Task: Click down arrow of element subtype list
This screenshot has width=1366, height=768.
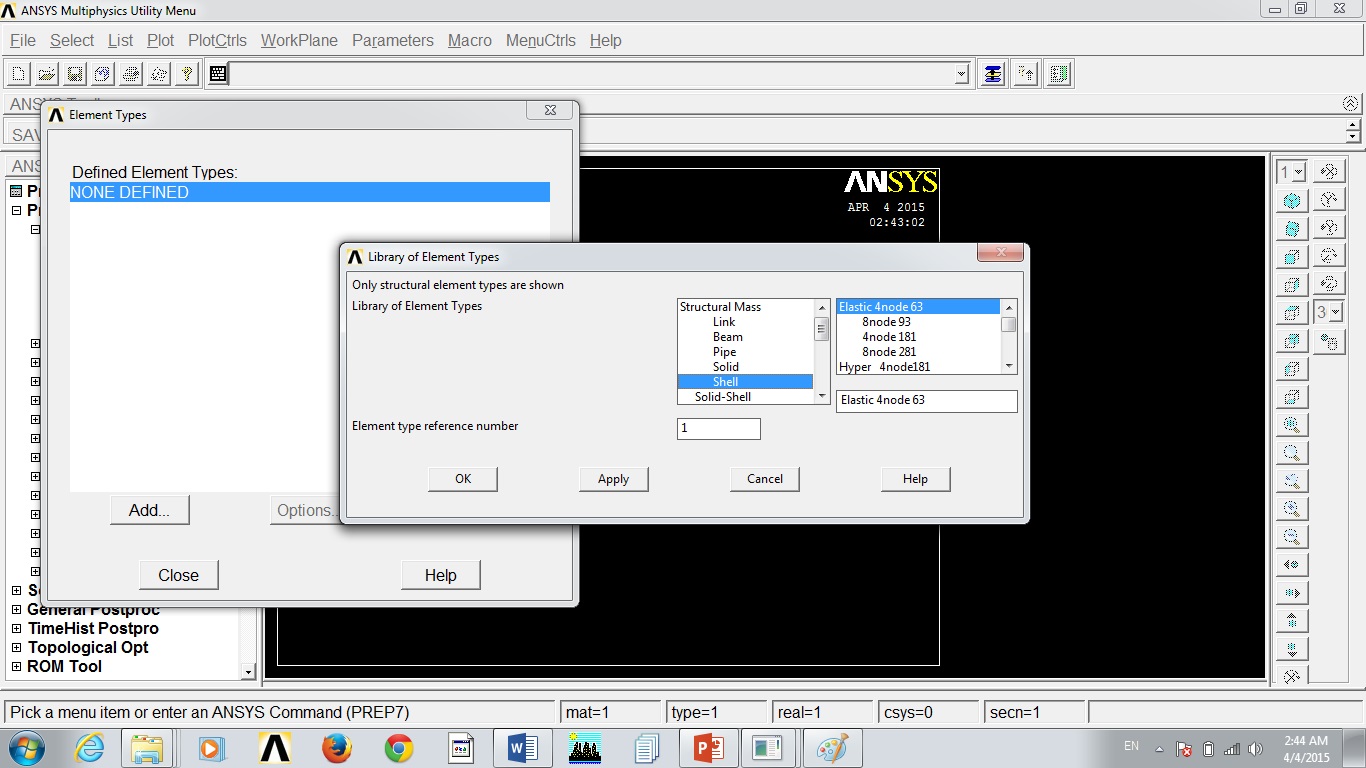Action: click(x=1009, y=367)
